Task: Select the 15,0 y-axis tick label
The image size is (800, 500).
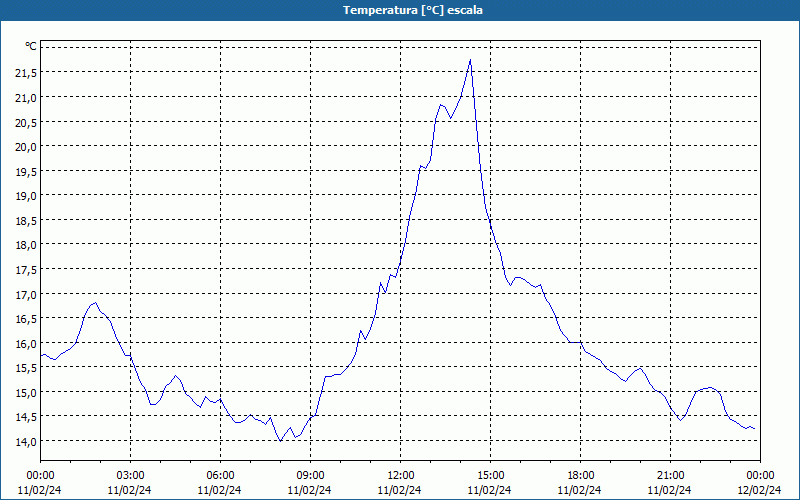Action: pos(25,392)
